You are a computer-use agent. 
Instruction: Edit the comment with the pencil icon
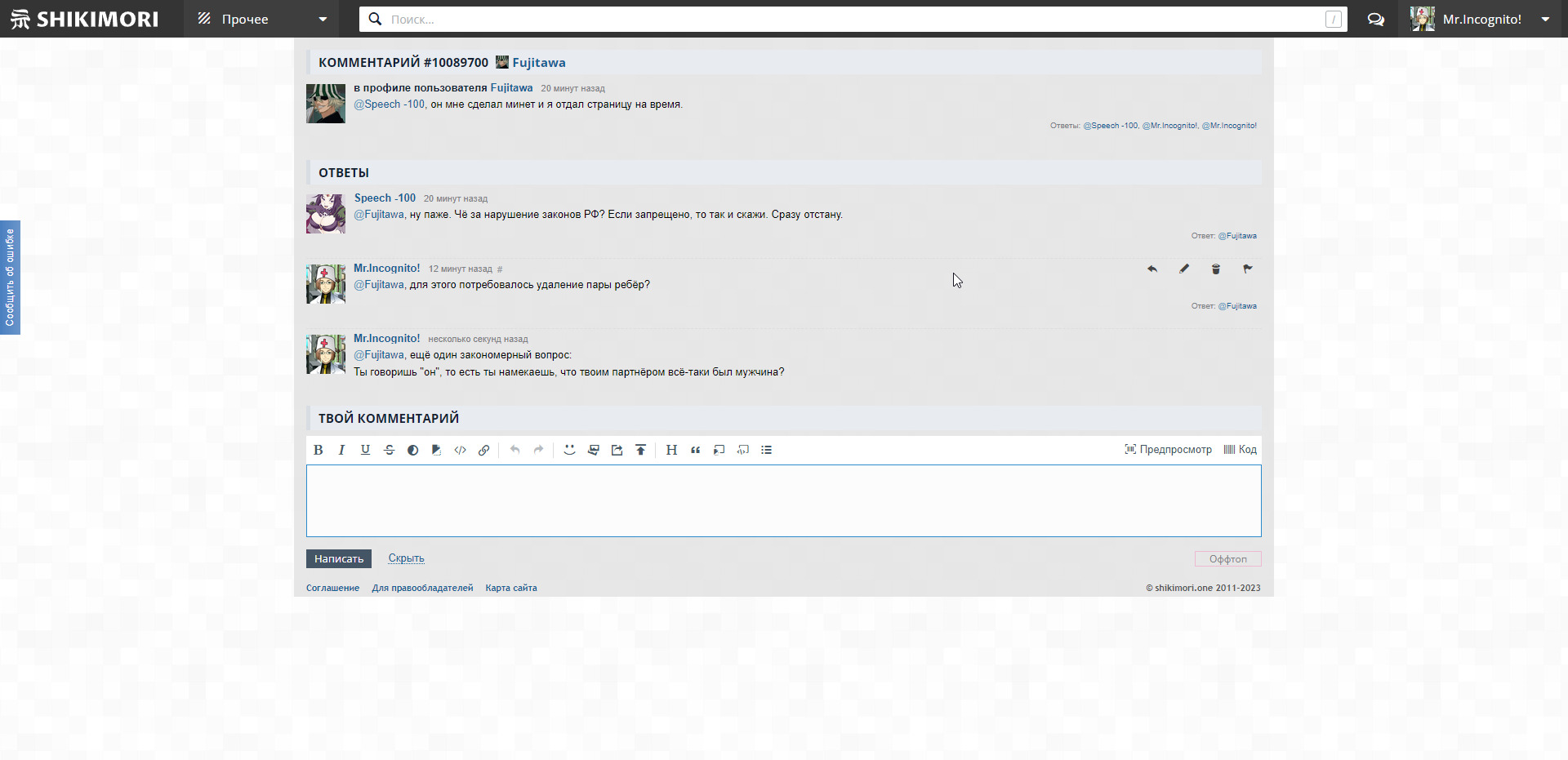tap(1183, 269)
